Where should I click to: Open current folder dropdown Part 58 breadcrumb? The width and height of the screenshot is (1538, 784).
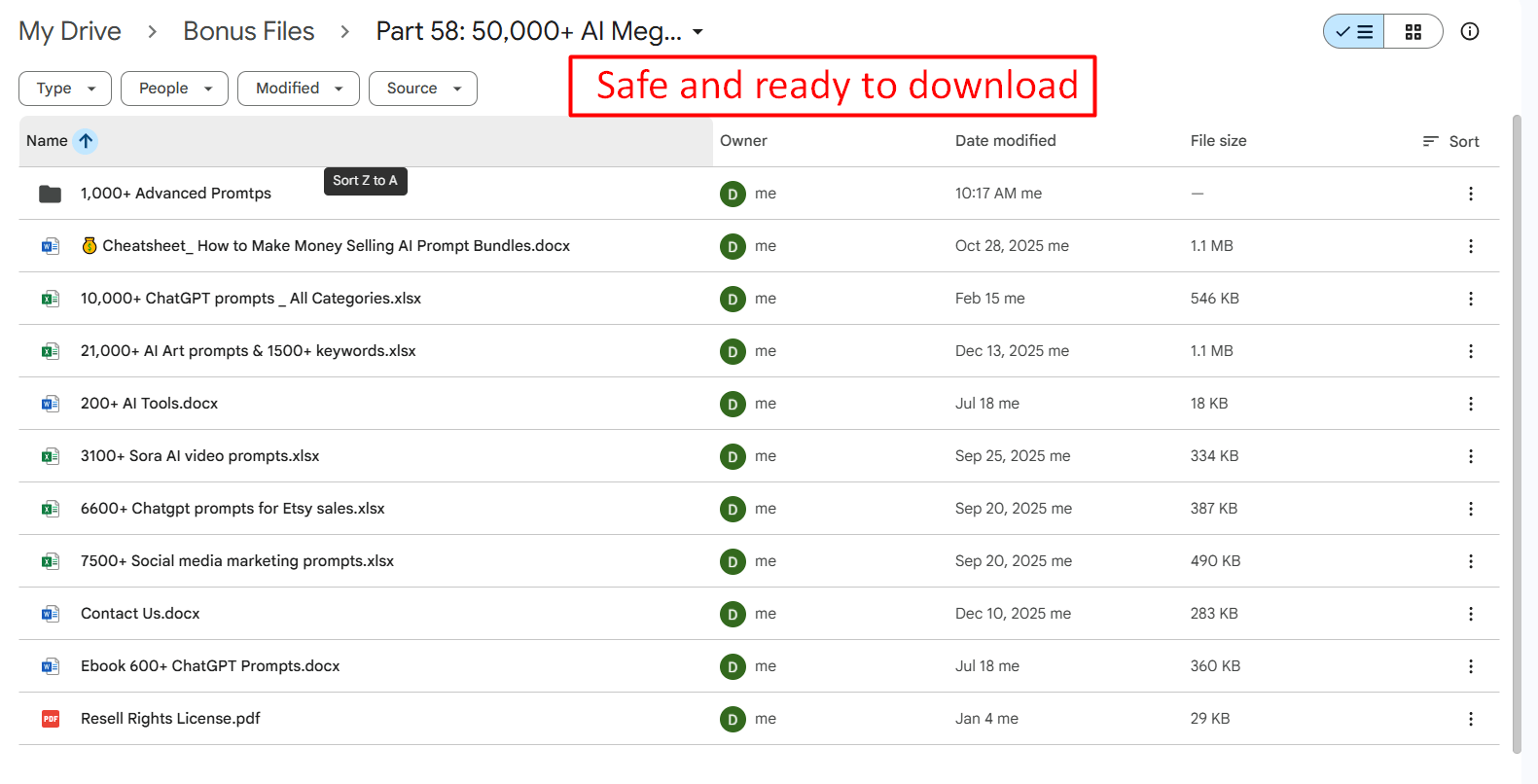(x=540, y=31)
